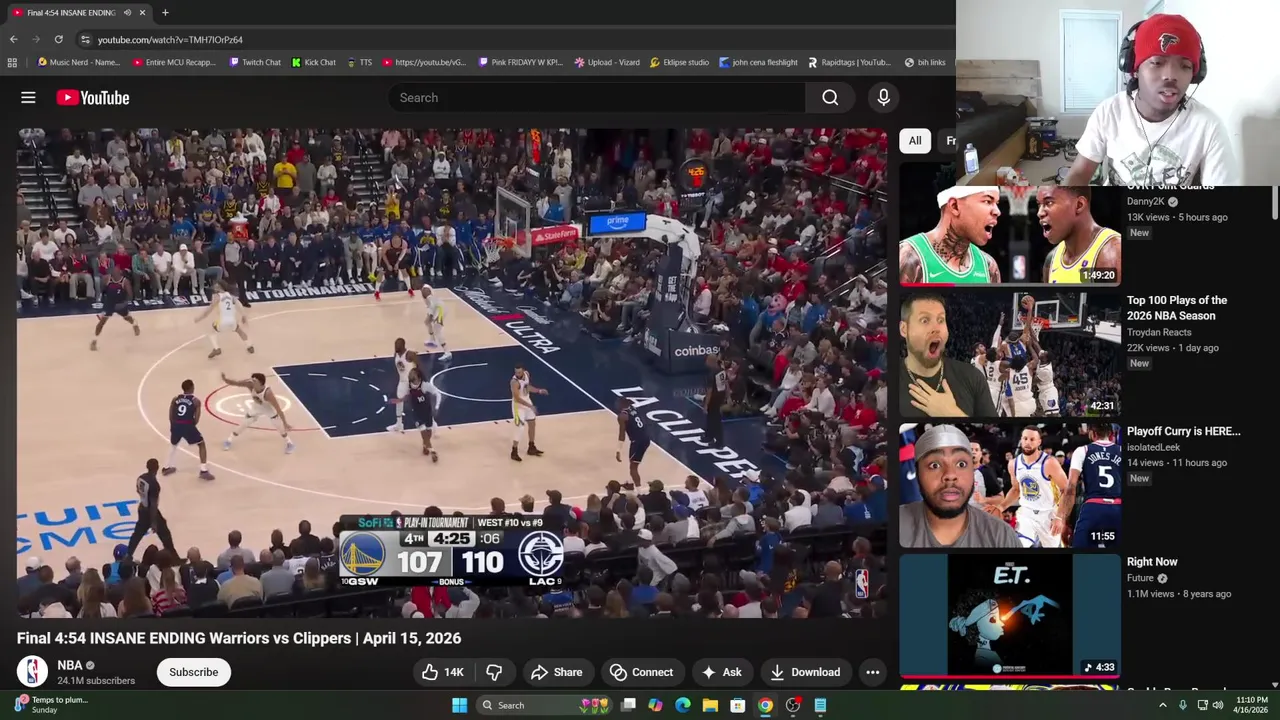Click the browser address bar URL
Image resolution: width=1280 pixels, height=720 pixels.
170,39
